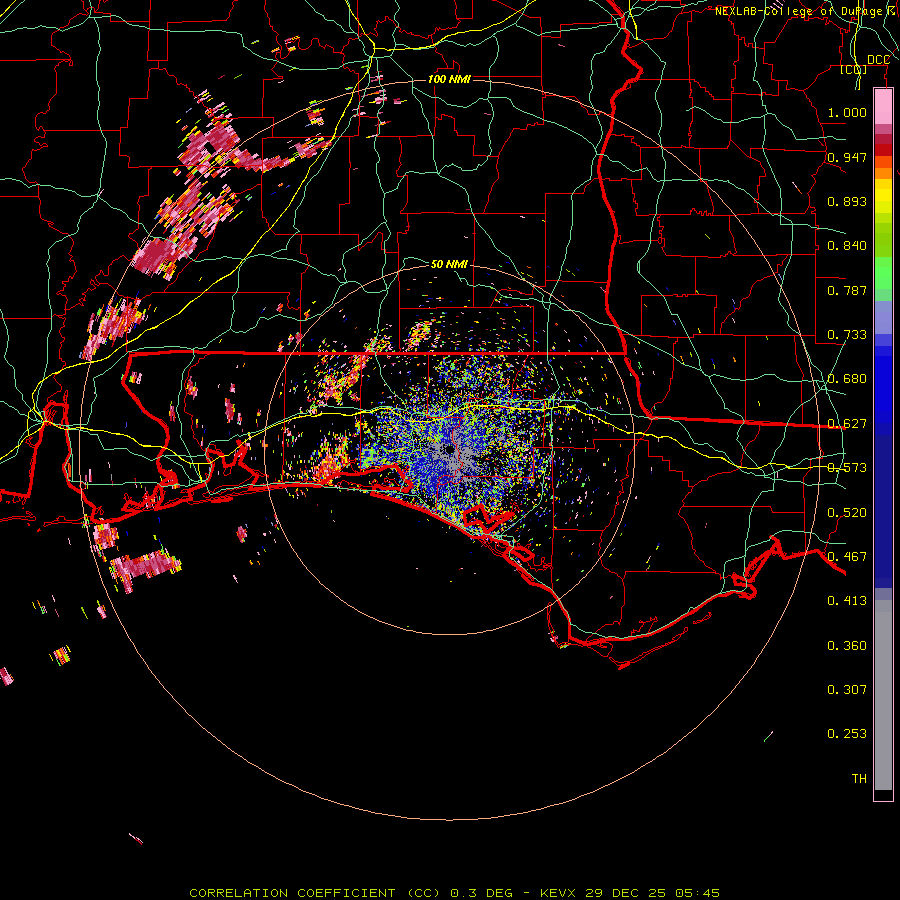Click the 100 NMI range ring label
Image resolution: width=900 pixels, height=900 pixels.
[449, 79]
